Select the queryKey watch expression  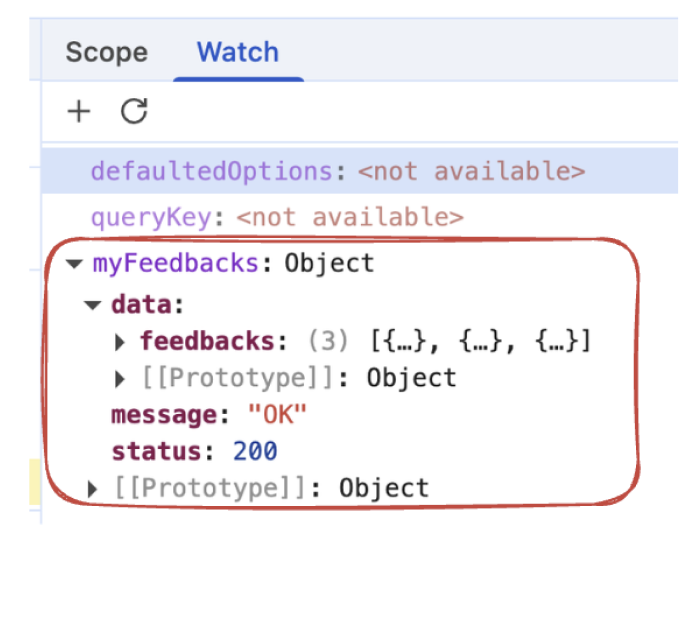[x=162, y=217]
